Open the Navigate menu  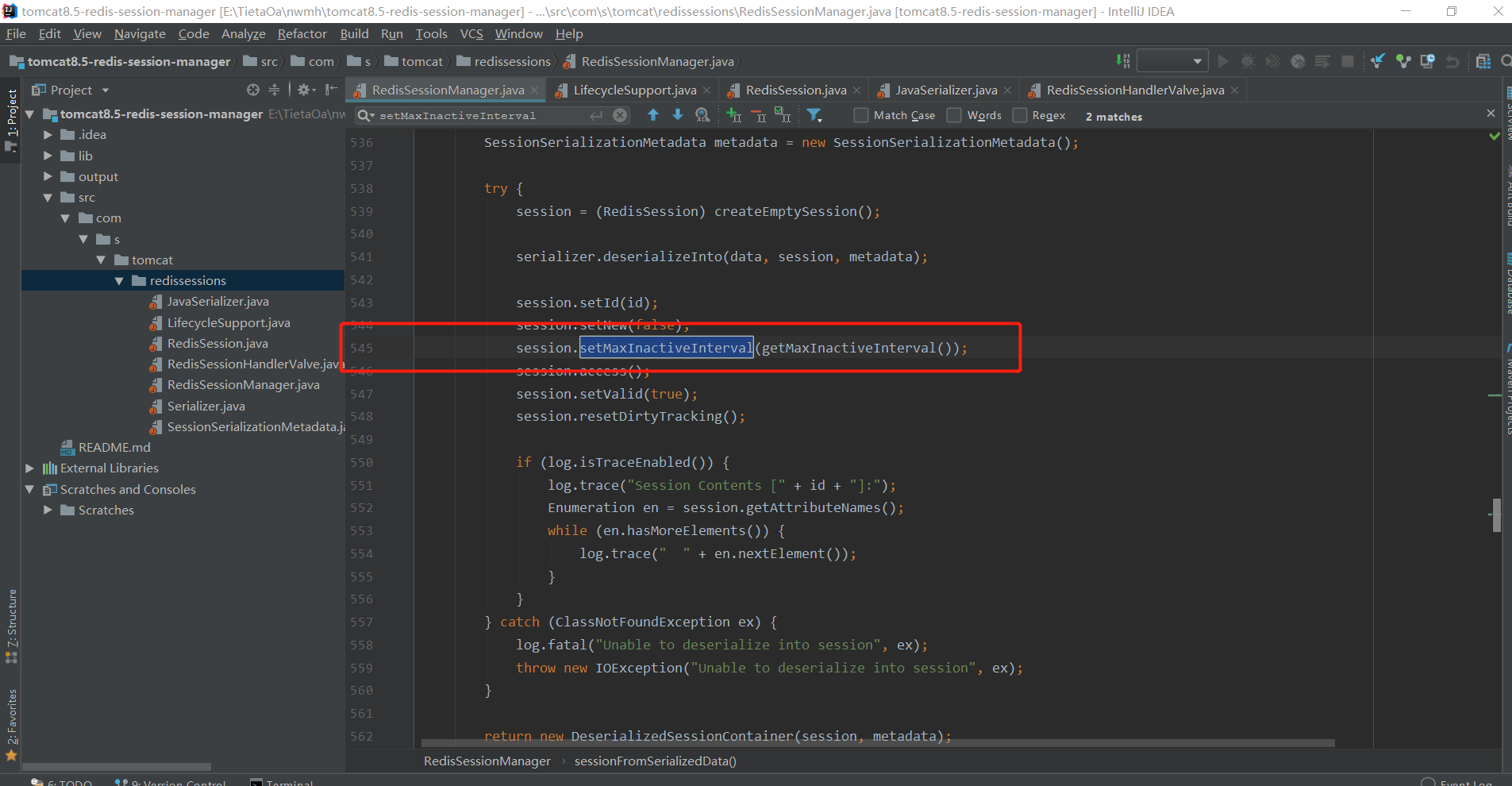140,33
